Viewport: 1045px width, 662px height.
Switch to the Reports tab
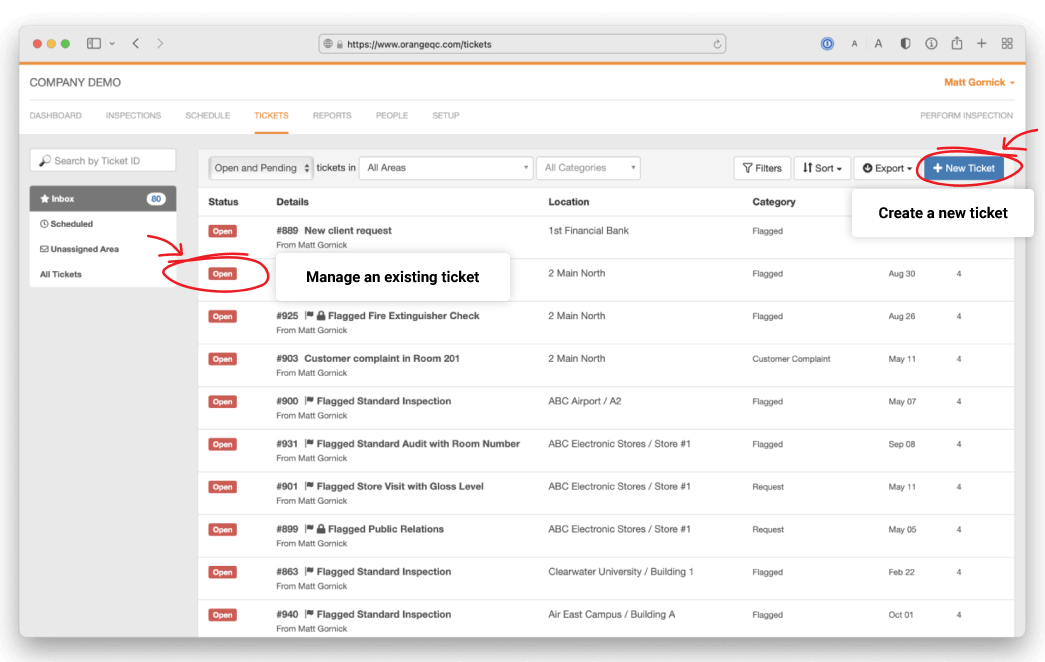[332, 115]
